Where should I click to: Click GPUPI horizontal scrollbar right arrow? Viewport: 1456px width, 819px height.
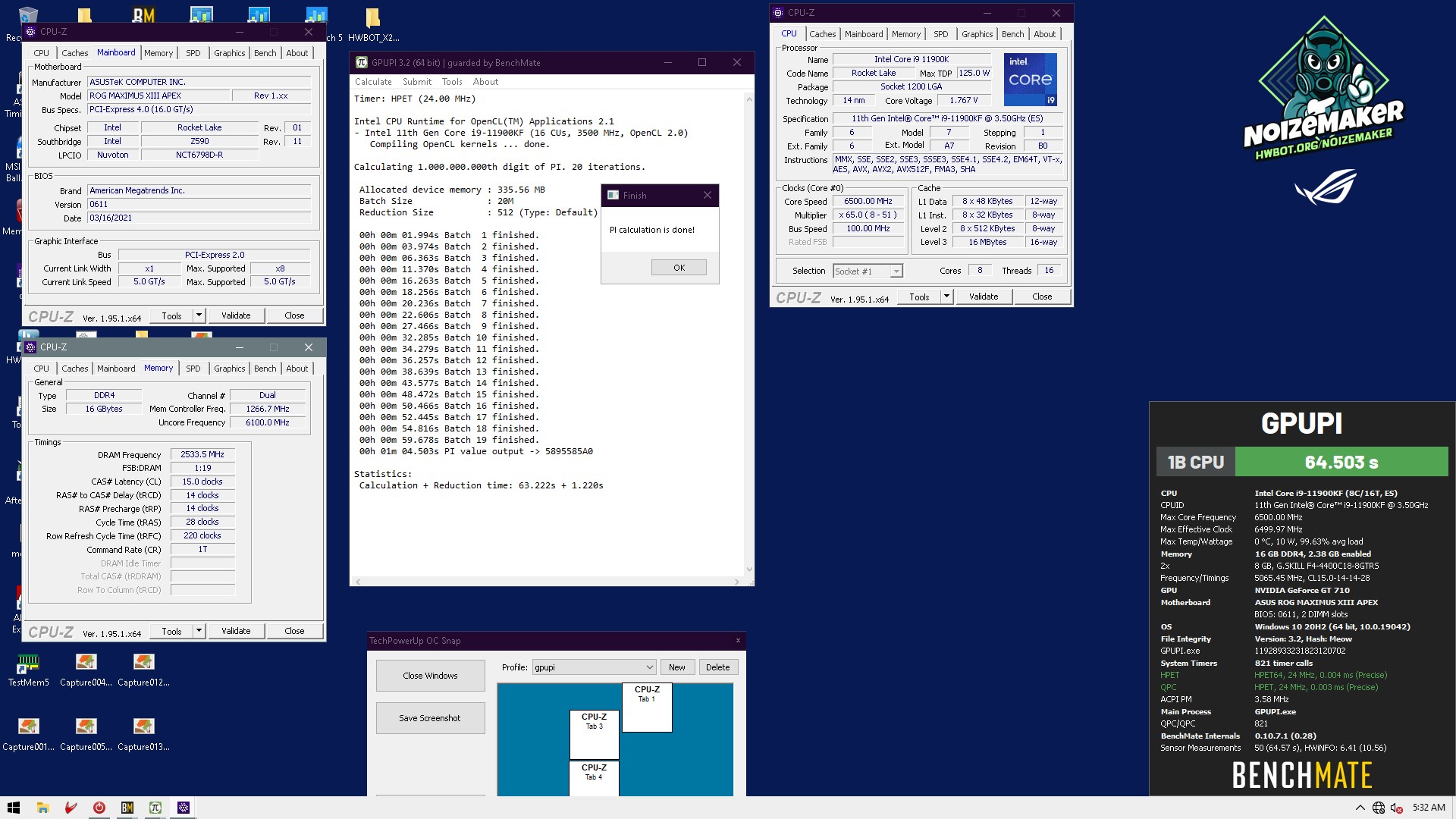point(736,582)
